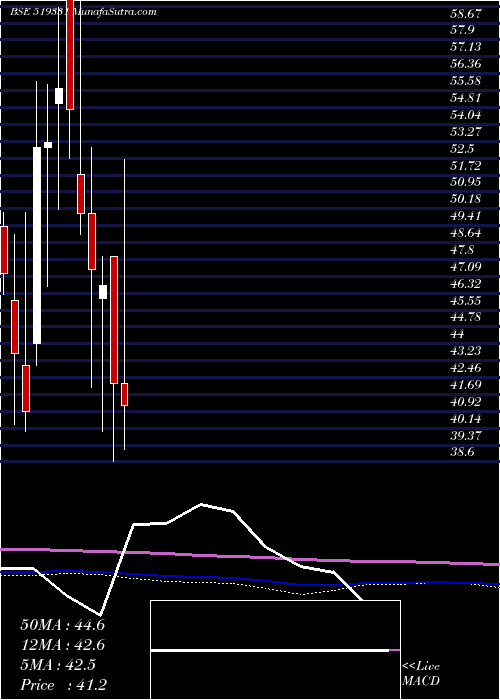Viewport: 500px width, 700px height.
Task: Click the 47.09 price axis label
Action: 466,267
